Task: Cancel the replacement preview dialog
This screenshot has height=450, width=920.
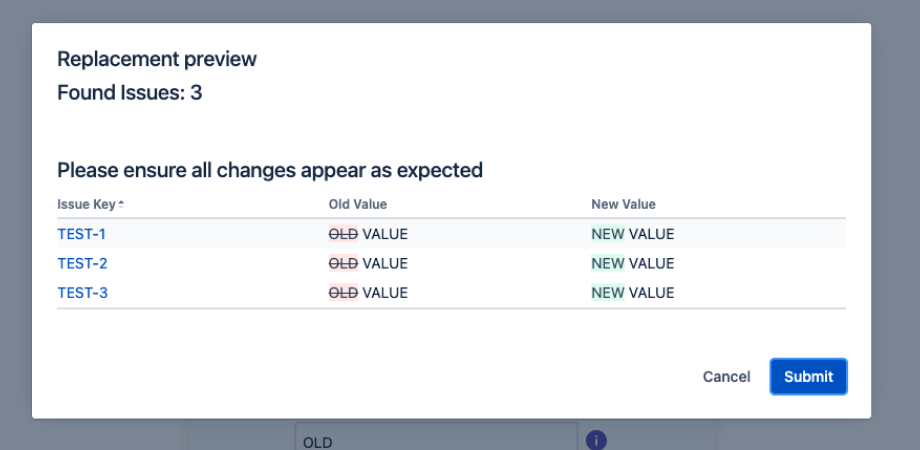Action: pos(726,377)
